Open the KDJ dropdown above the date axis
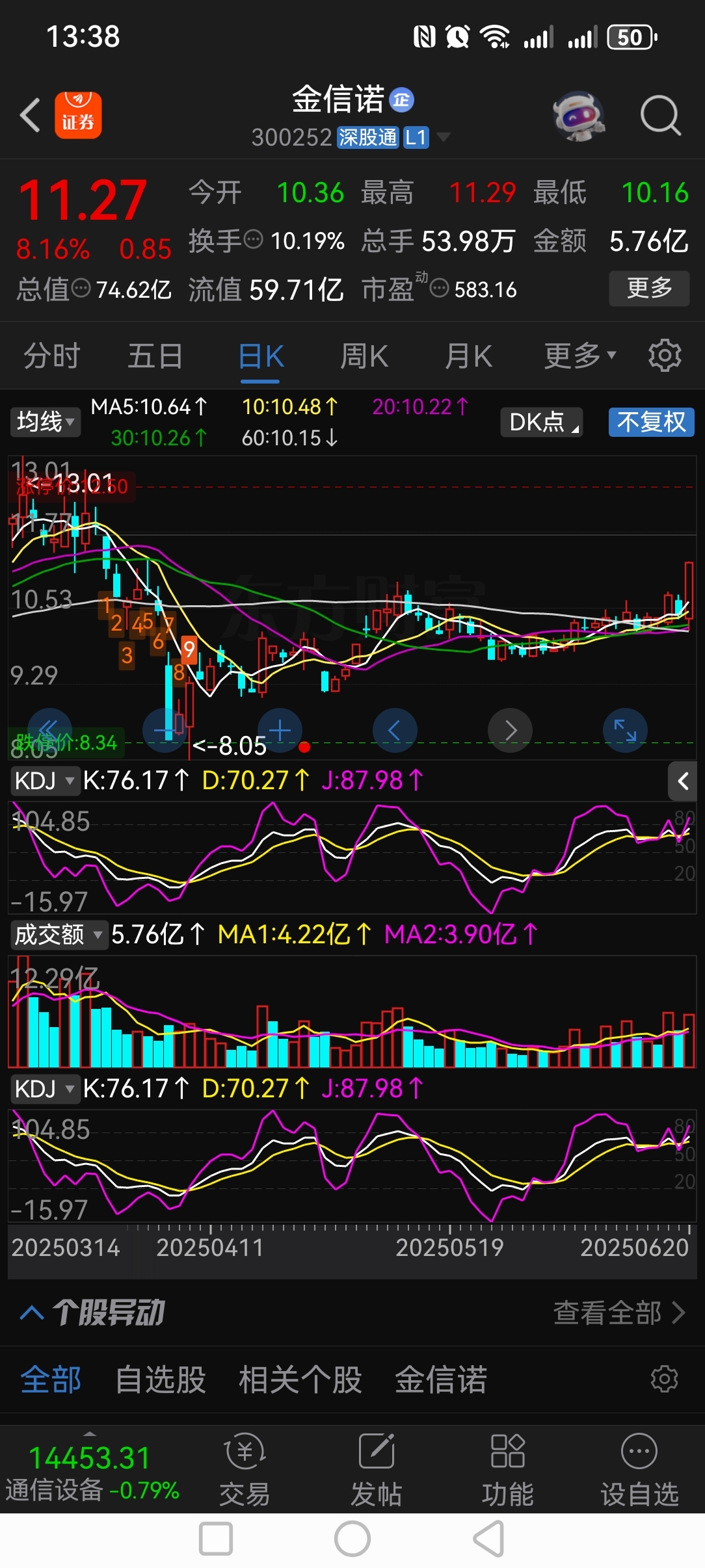This screenshot has height=1568, width=705. [x=46, y=1088]
